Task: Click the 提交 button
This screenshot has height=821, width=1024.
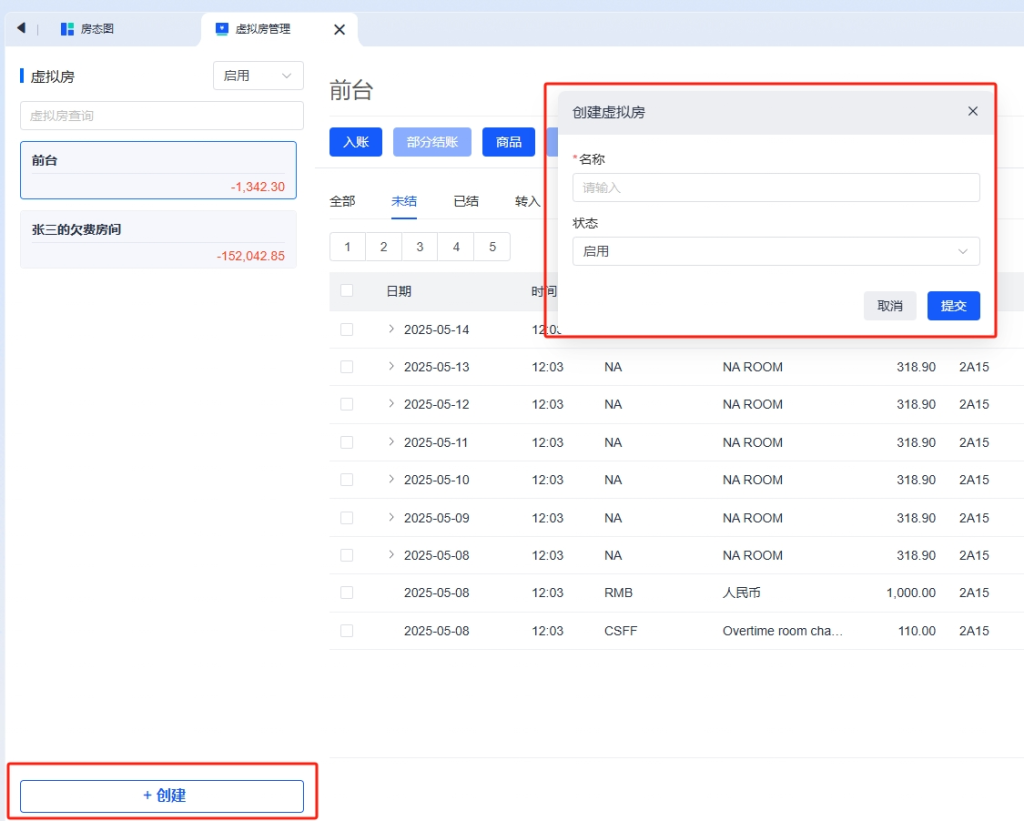Action: click(953, 306)
